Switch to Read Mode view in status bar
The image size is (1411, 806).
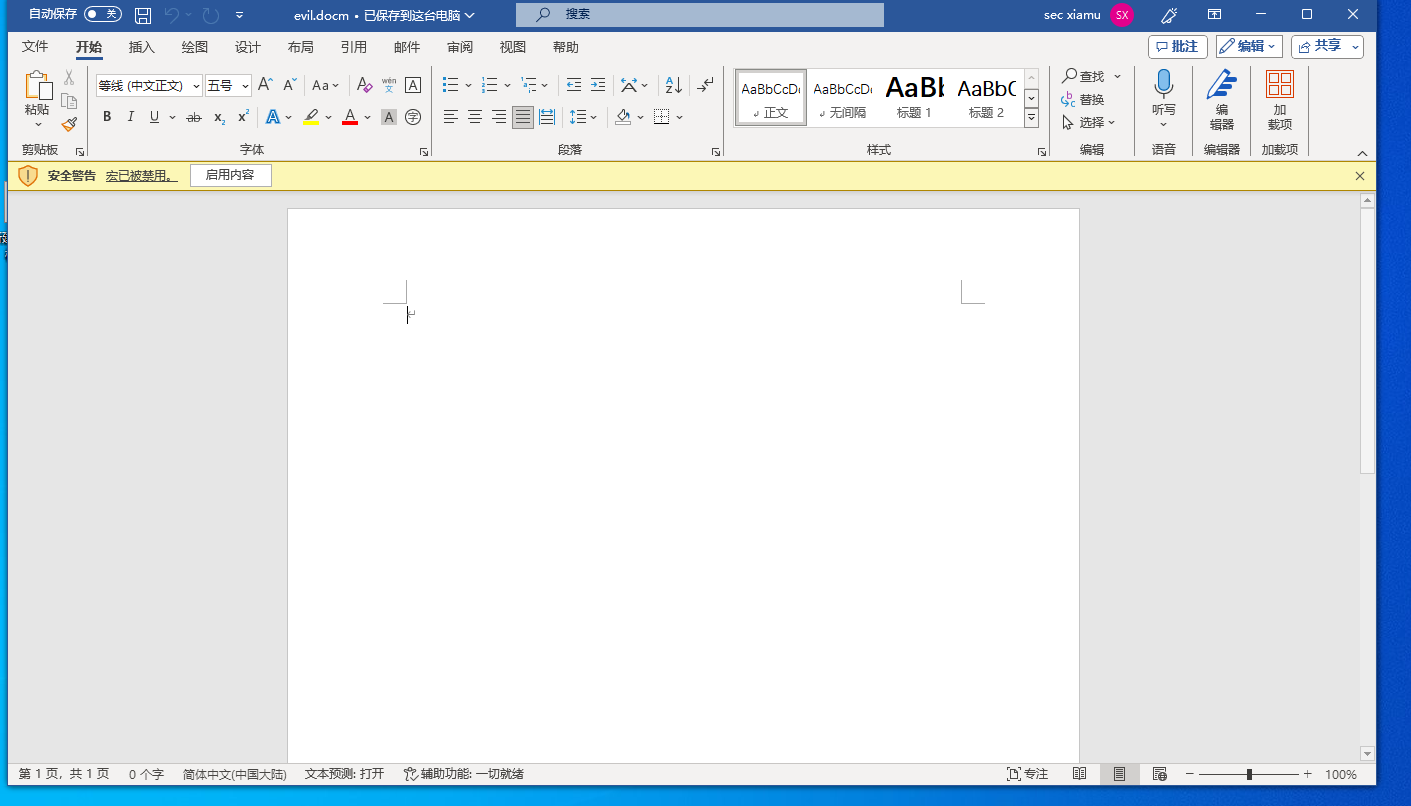click(x=1079, y=774)
